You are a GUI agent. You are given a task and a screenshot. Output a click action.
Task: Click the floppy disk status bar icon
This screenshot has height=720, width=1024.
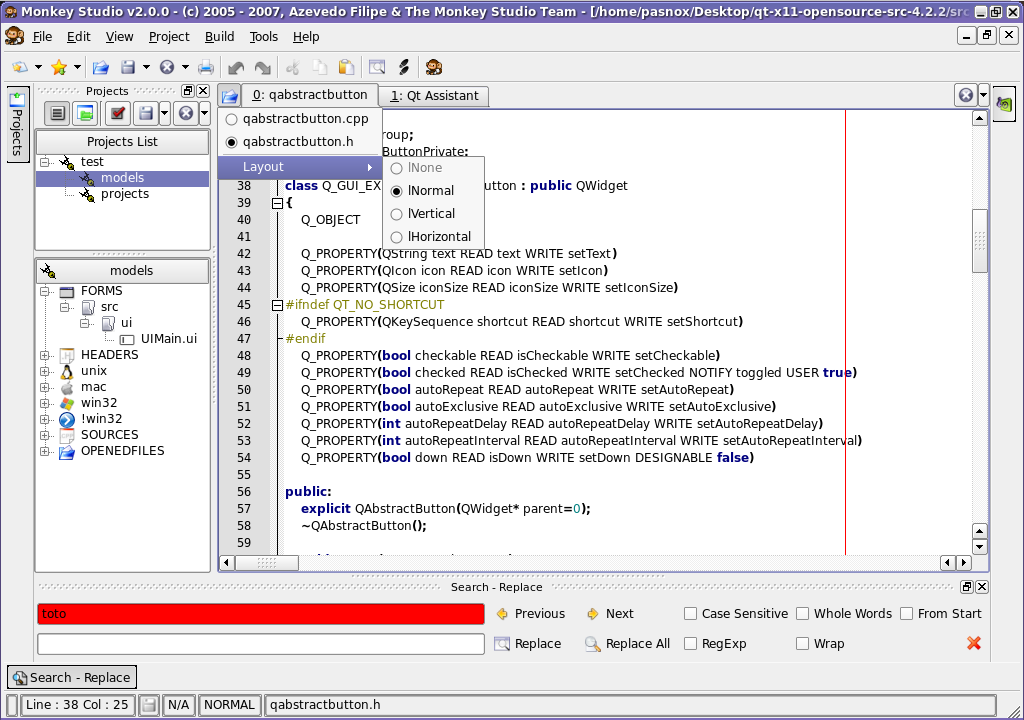tap(149, 705)
